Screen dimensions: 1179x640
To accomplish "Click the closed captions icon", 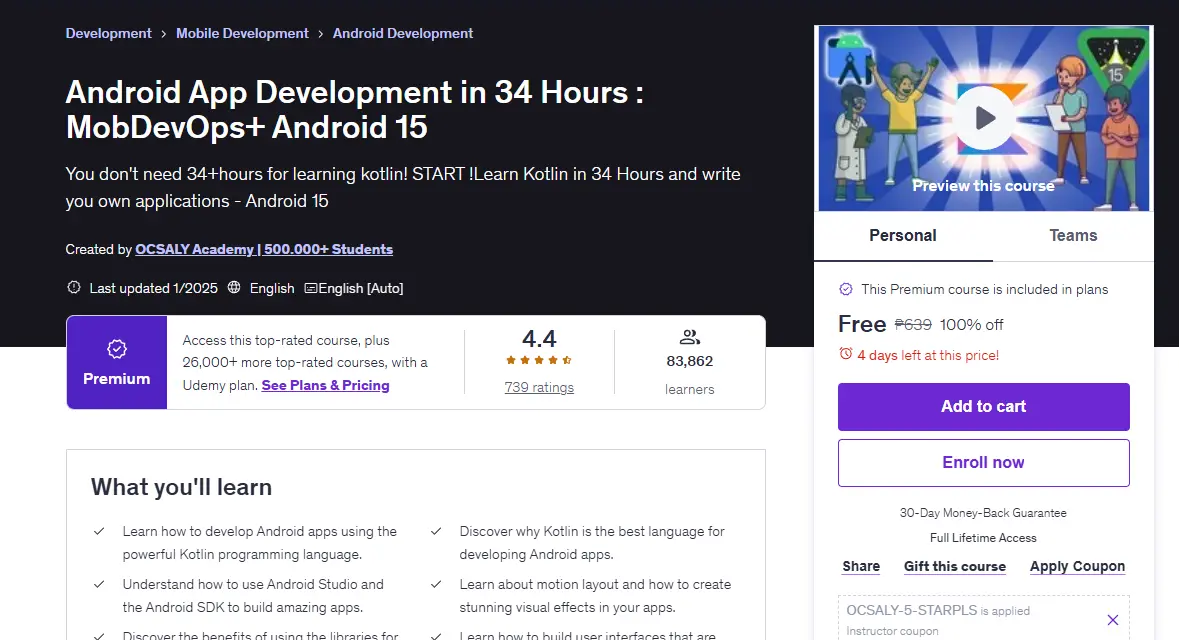I will [x=311, y=288].
